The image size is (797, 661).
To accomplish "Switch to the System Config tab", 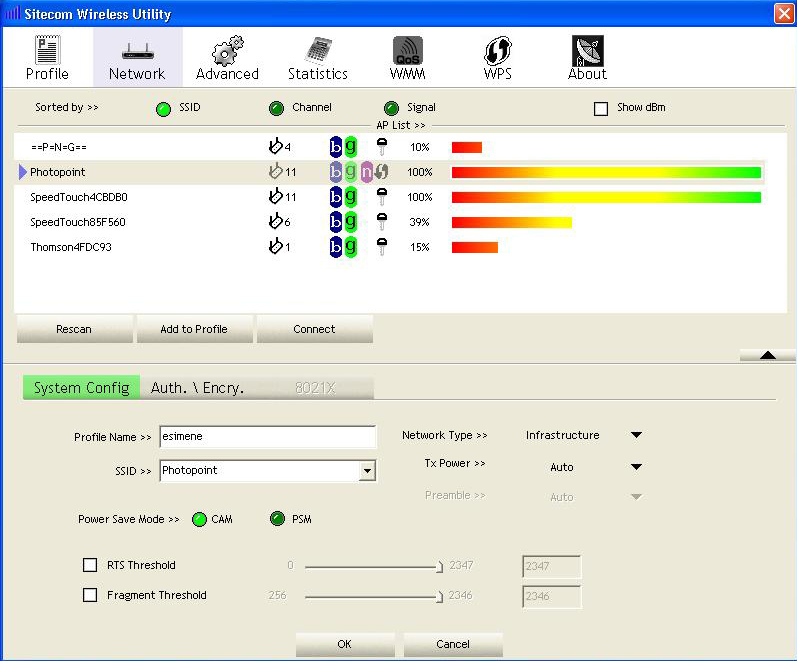I will point(81,388).
